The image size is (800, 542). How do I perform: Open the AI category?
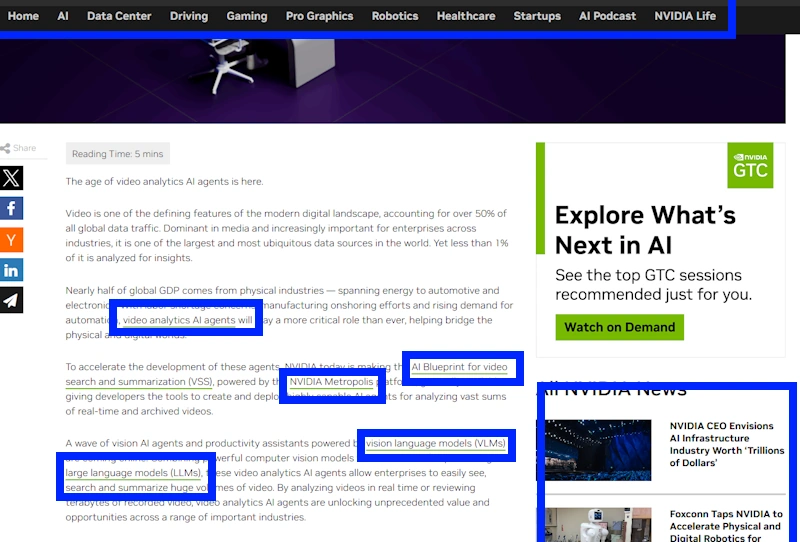tap(63, 16)
